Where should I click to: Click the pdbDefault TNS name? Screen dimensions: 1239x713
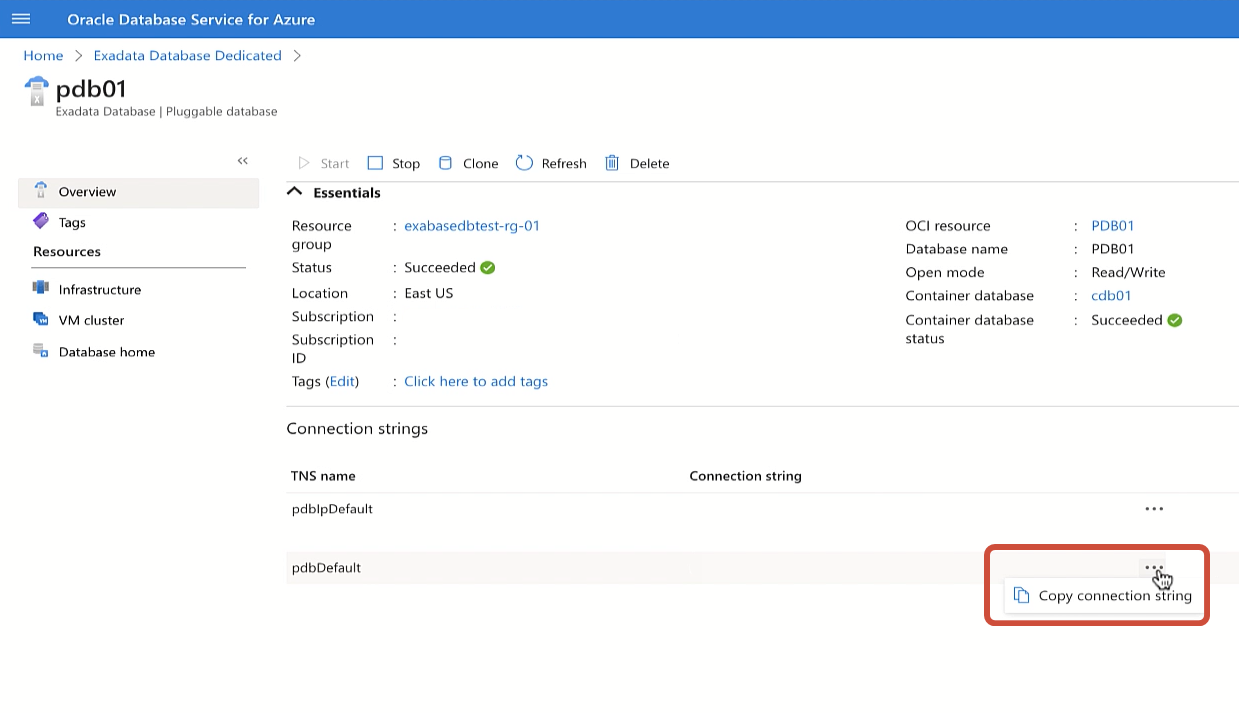pos(326,567)
